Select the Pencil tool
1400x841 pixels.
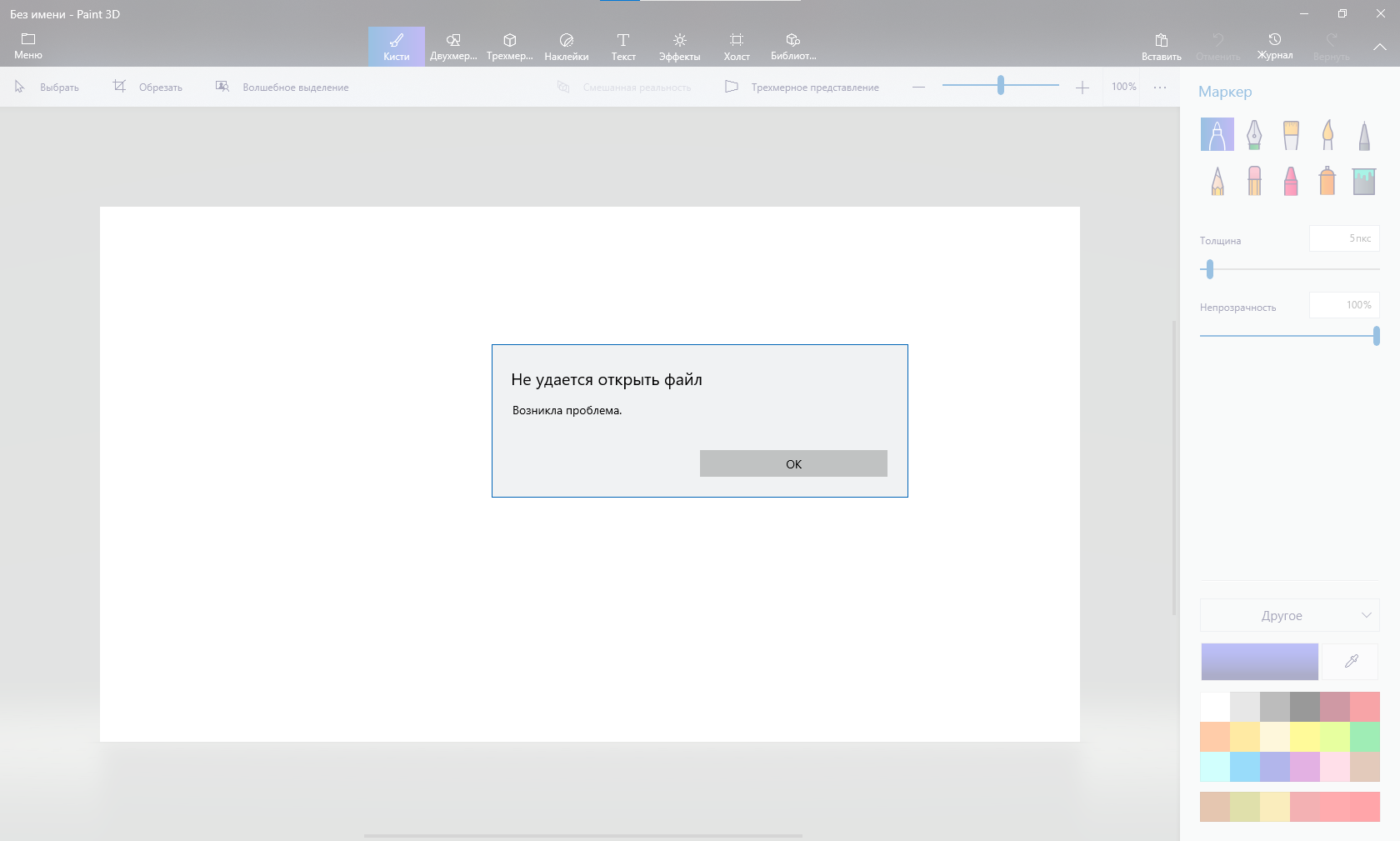coord(1217,180)
